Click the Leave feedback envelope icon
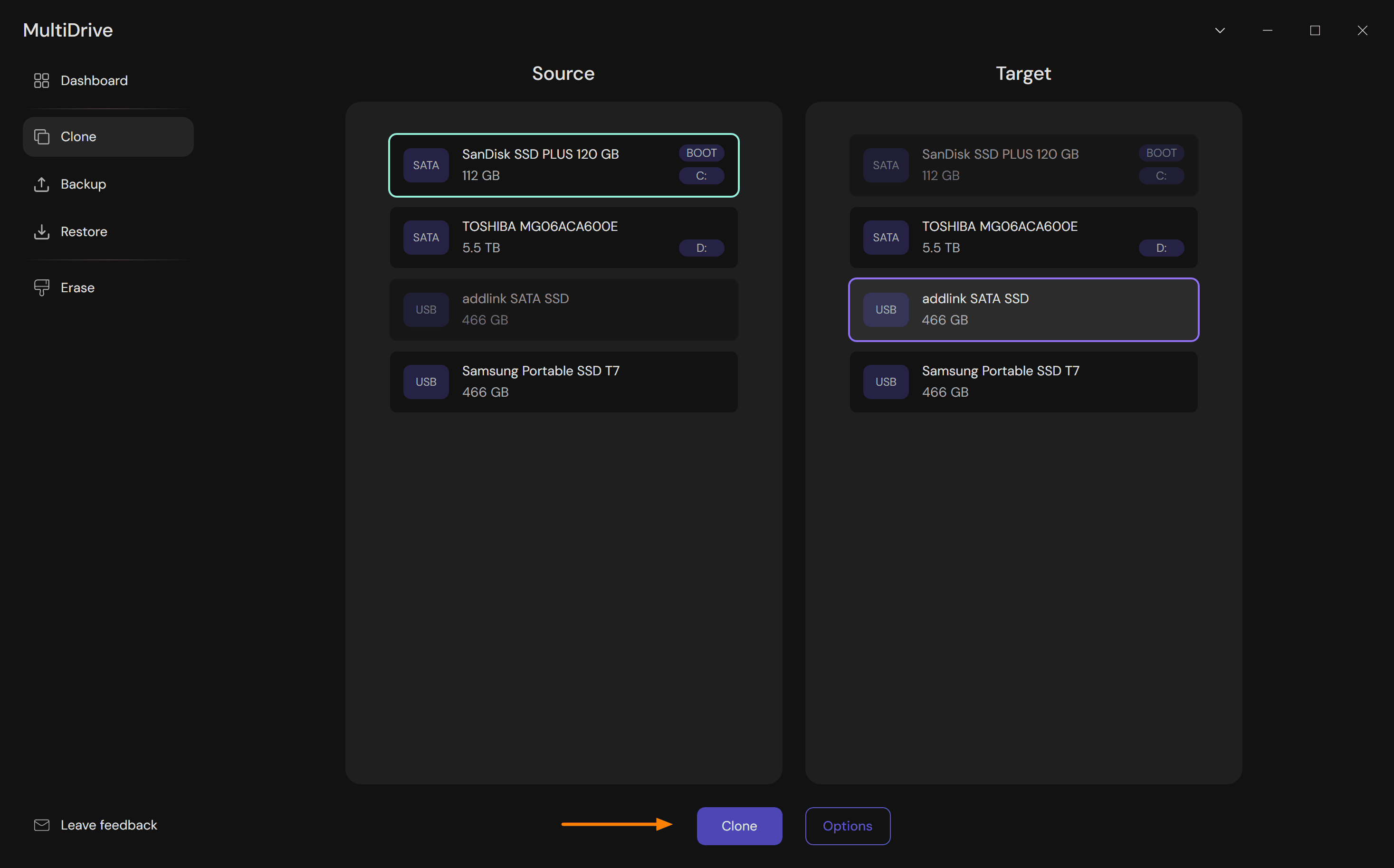The width and height of the screenshot is (1394, 868). (x=41, y=825)
